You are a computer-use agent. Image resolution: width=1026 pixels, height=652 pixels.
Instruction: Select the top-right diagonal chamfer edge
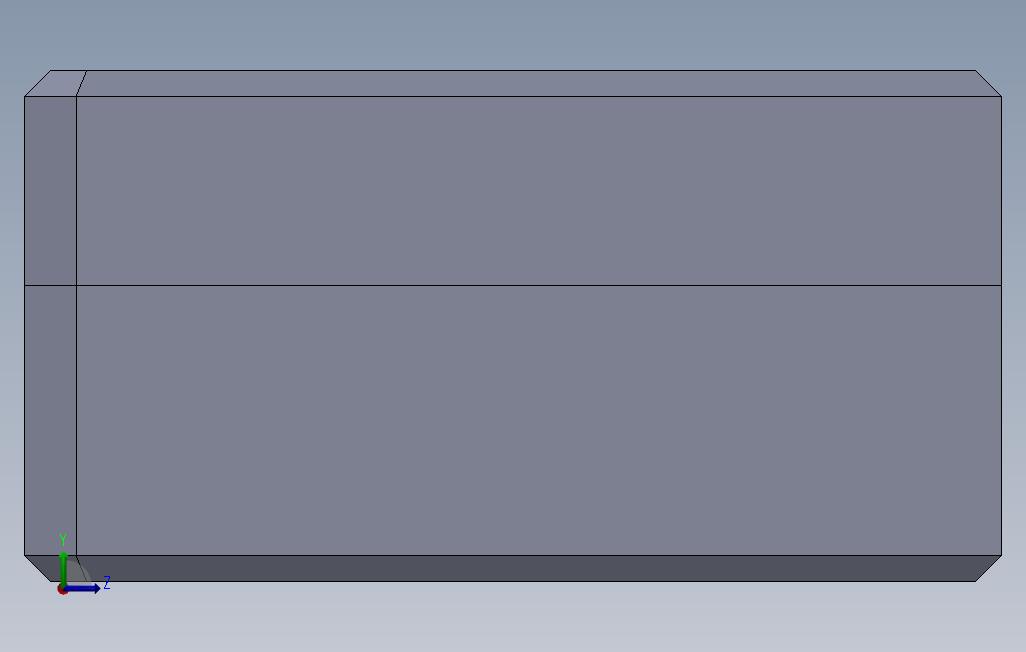coord(989,83)
